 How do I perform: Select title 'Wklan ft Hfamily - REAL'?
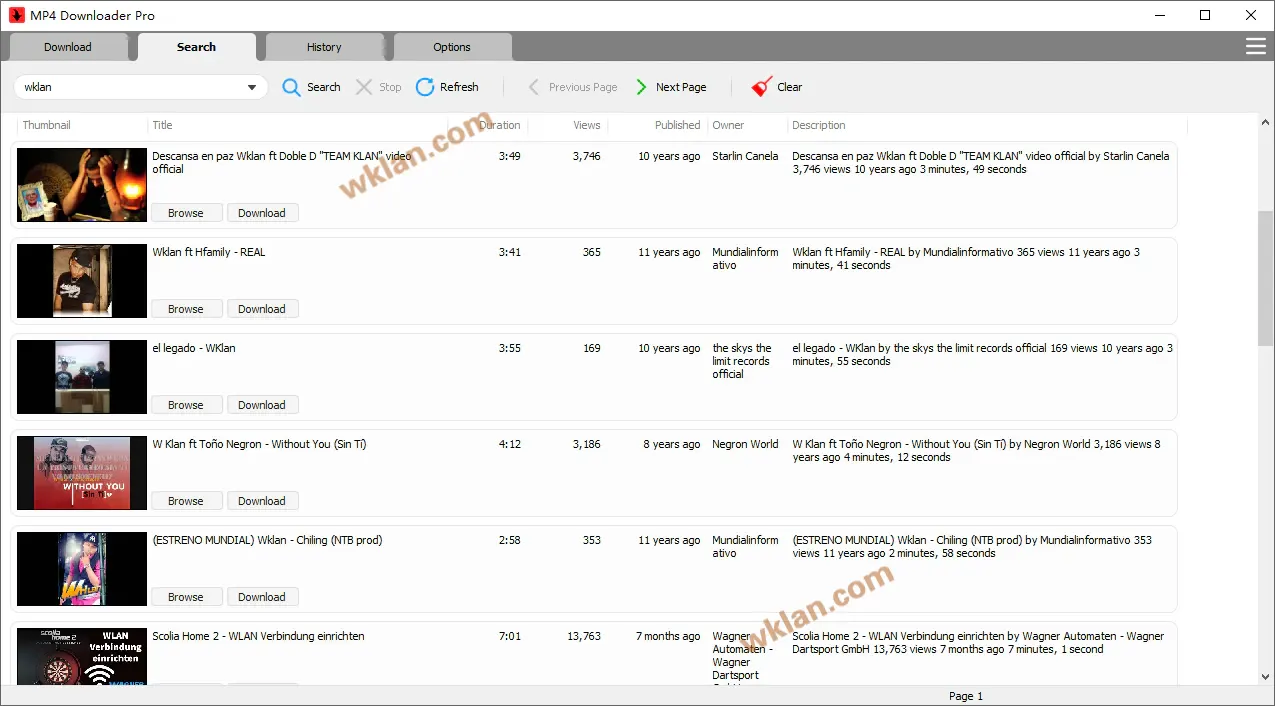click(x=209, y=252)
